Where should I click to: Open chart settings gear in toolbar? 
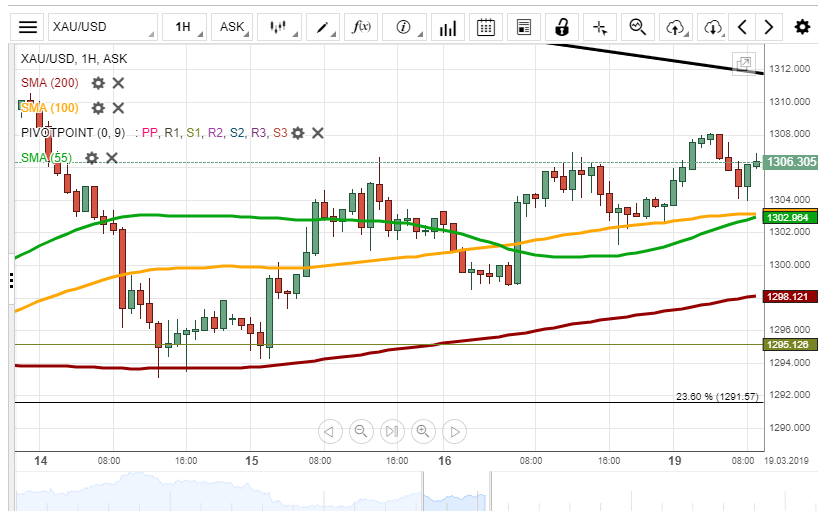(802, 27)
